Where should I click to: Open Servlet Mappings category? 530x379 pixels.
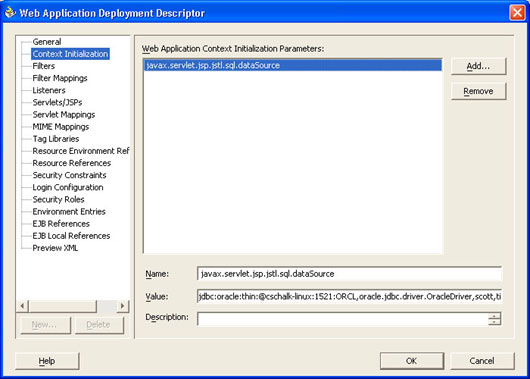tap(64, 115)
